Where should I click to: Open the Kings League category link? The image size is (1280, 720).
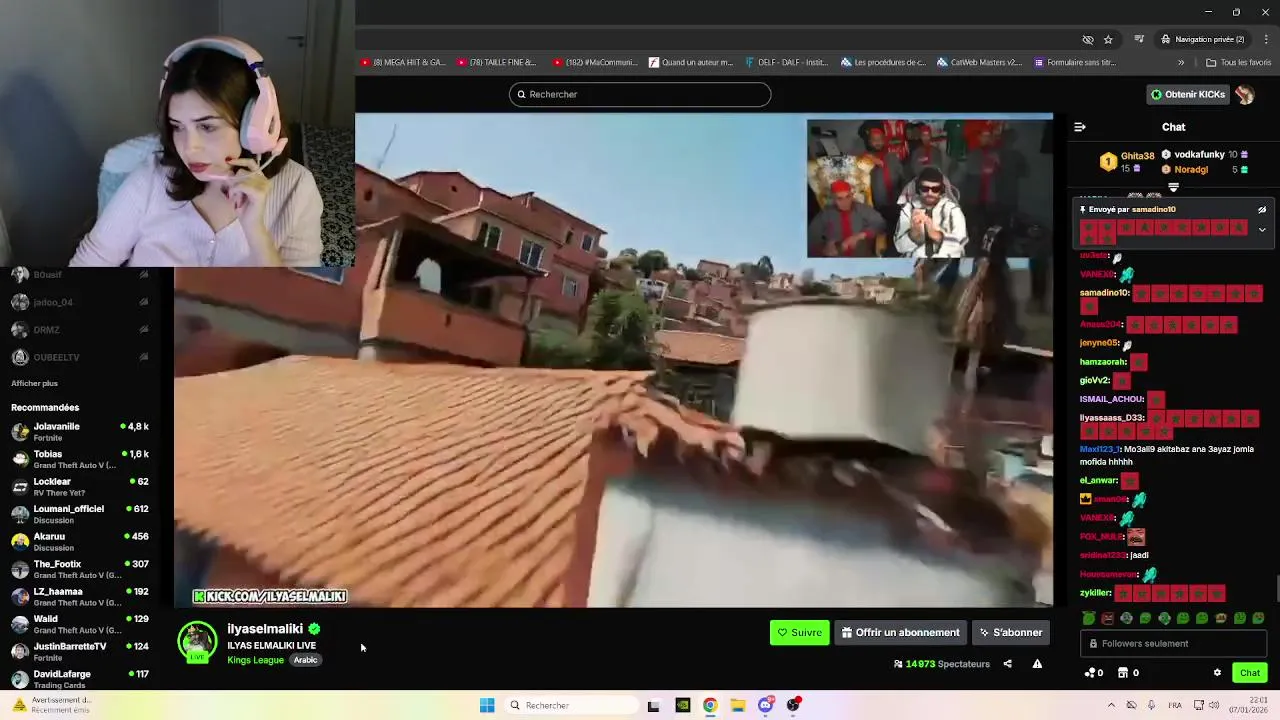tap(255, 660)
